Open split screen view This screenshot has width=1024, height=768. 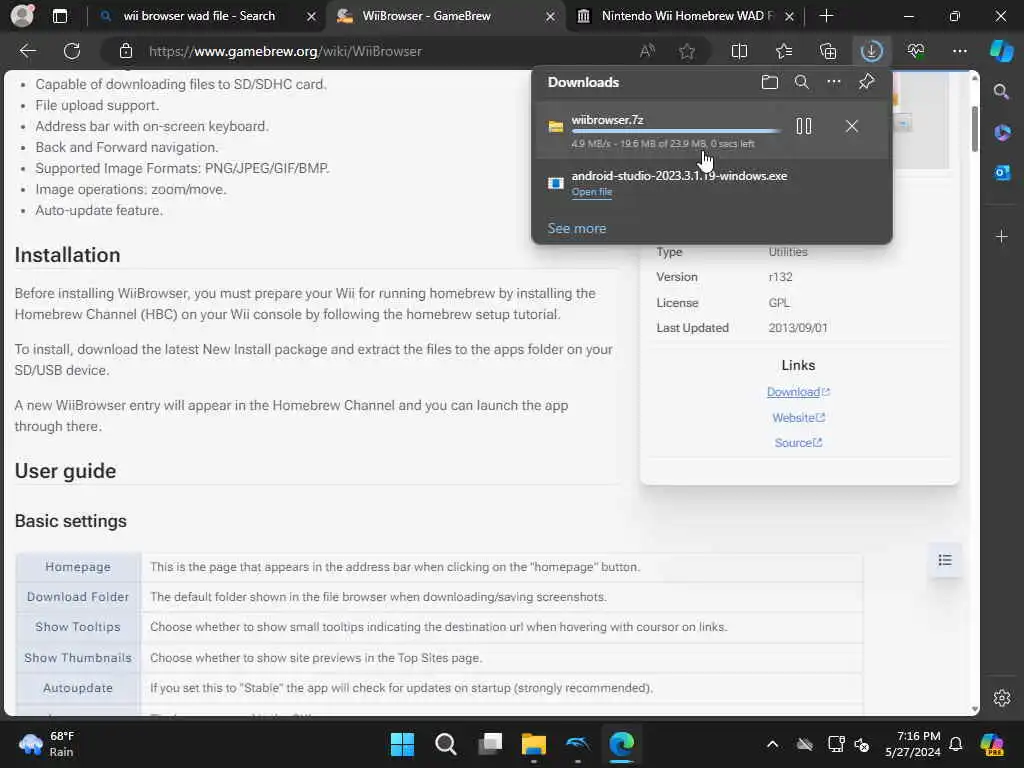point(739,51)
